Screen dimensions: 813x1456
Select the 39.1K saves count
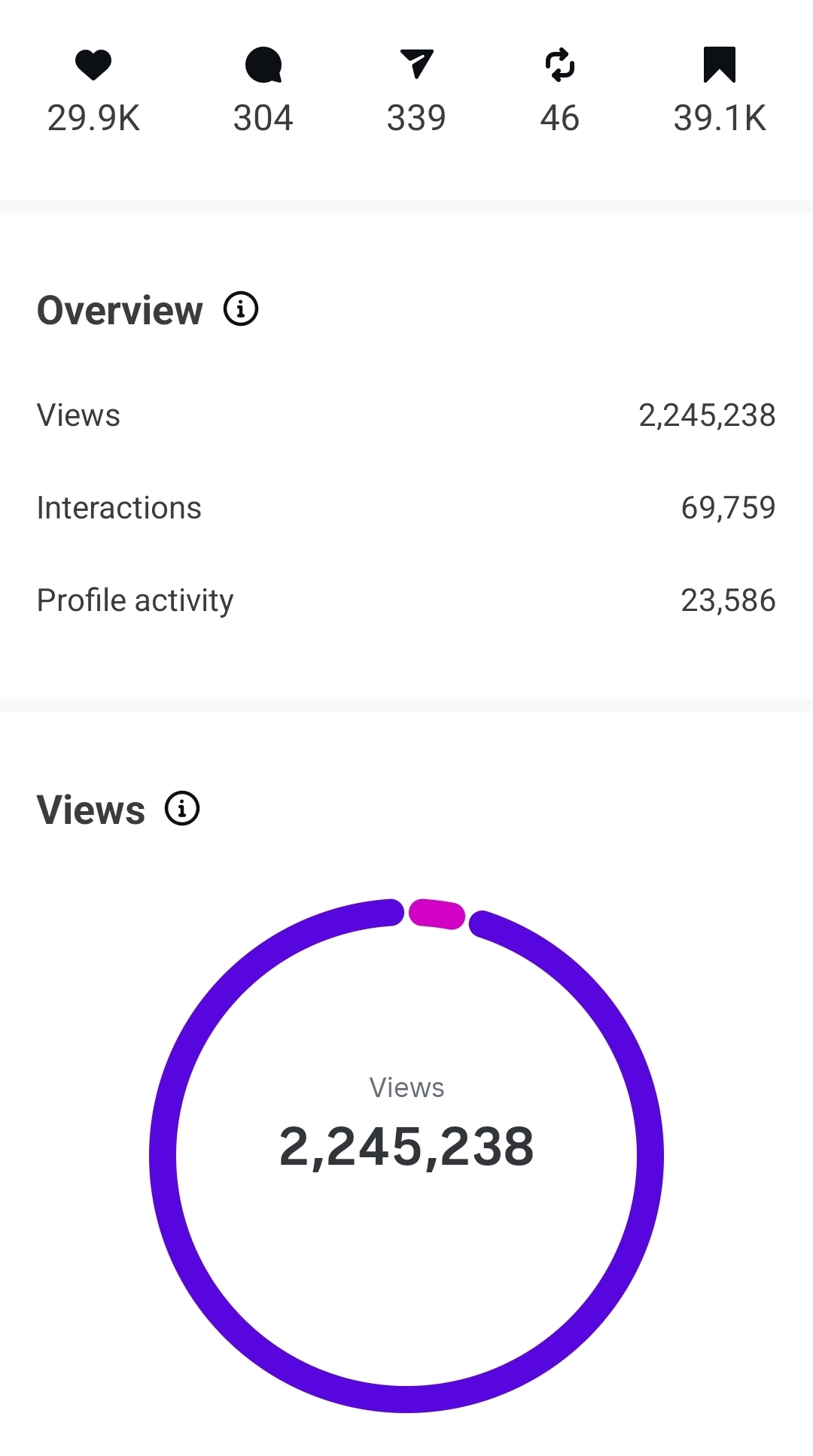720,118
